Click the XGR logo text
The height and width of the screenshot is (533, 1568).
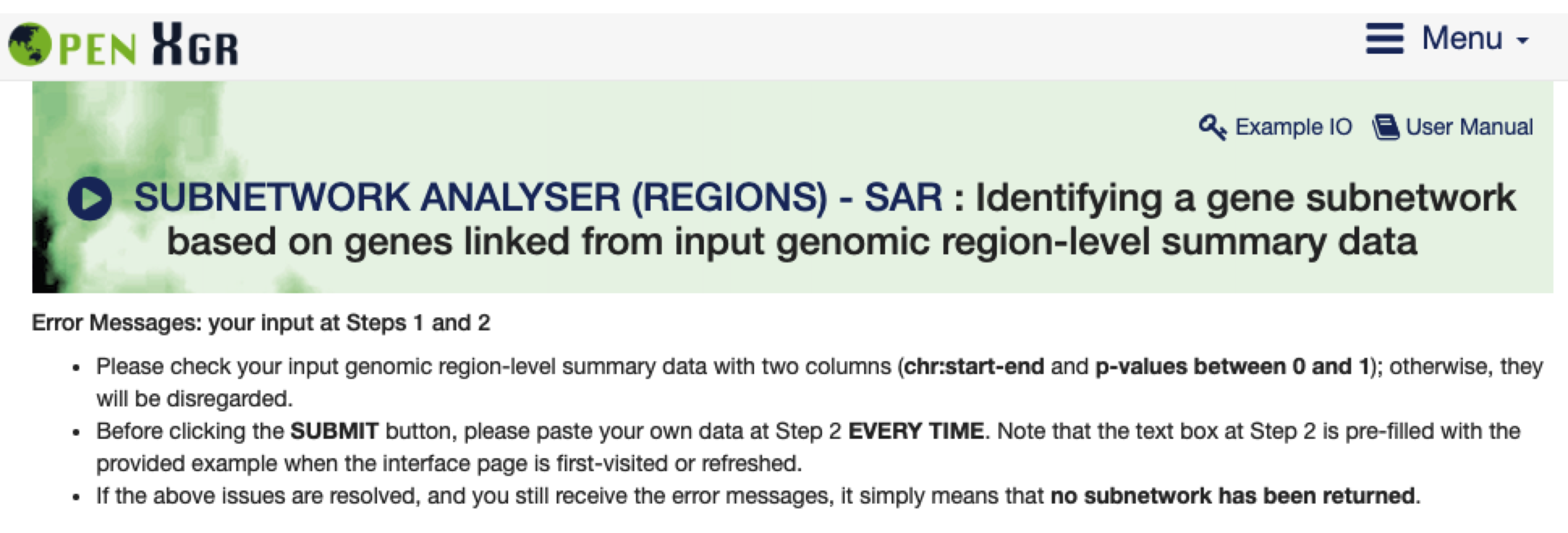pyautogui.click(x=195, y=45)
